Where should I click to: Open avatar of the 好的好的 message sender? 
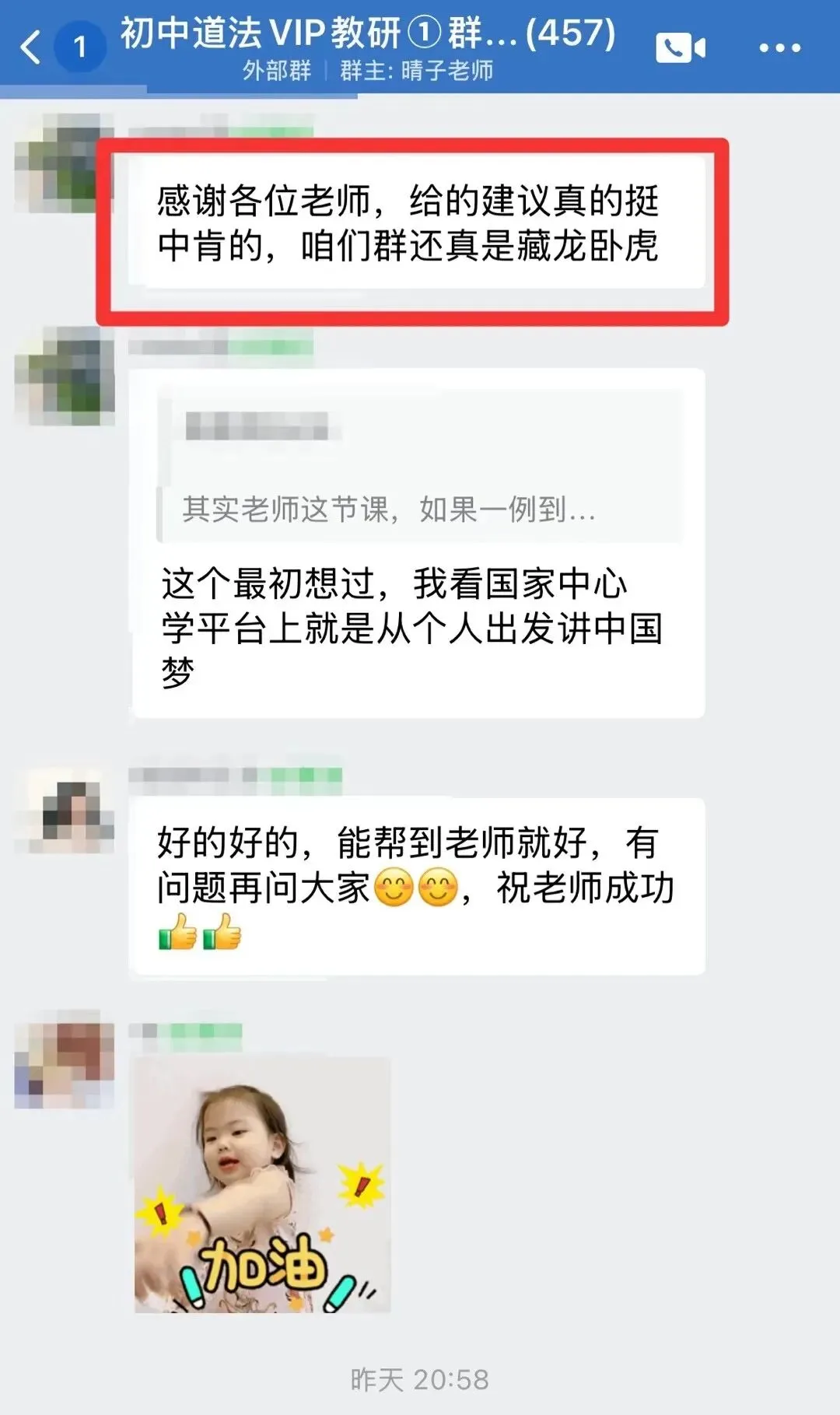pyautogui.click(x=64, y=811)
